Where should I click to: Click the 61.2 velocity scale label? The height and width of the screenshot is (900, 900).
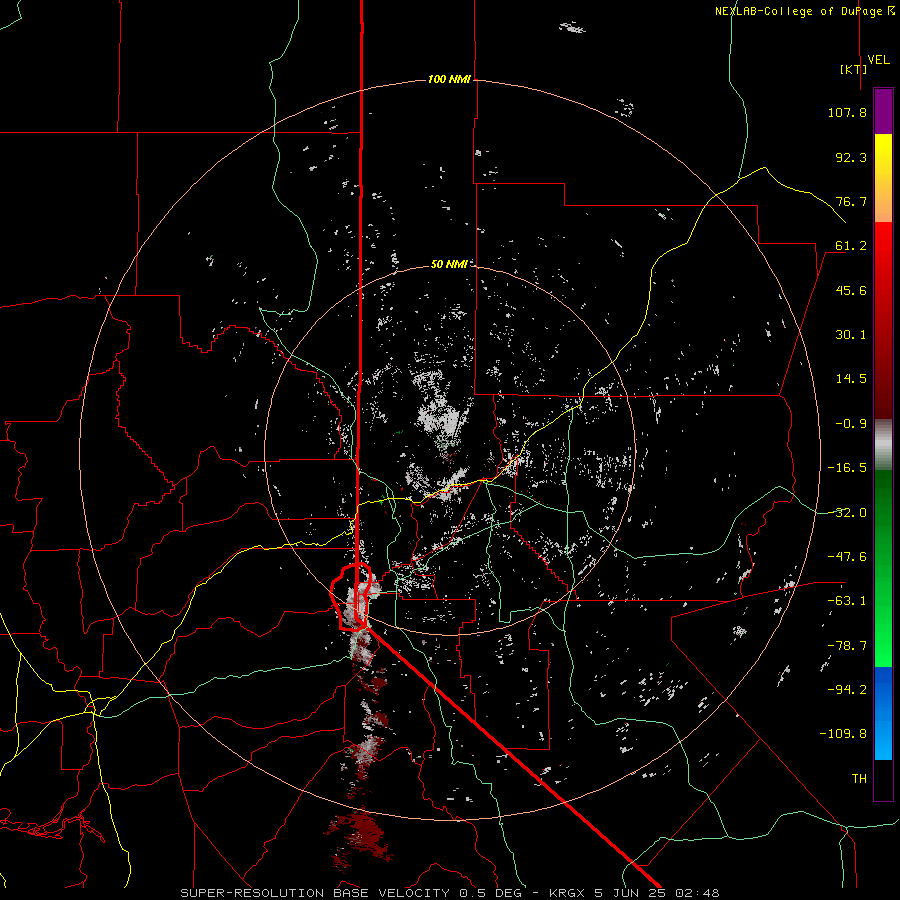(851, 246)
